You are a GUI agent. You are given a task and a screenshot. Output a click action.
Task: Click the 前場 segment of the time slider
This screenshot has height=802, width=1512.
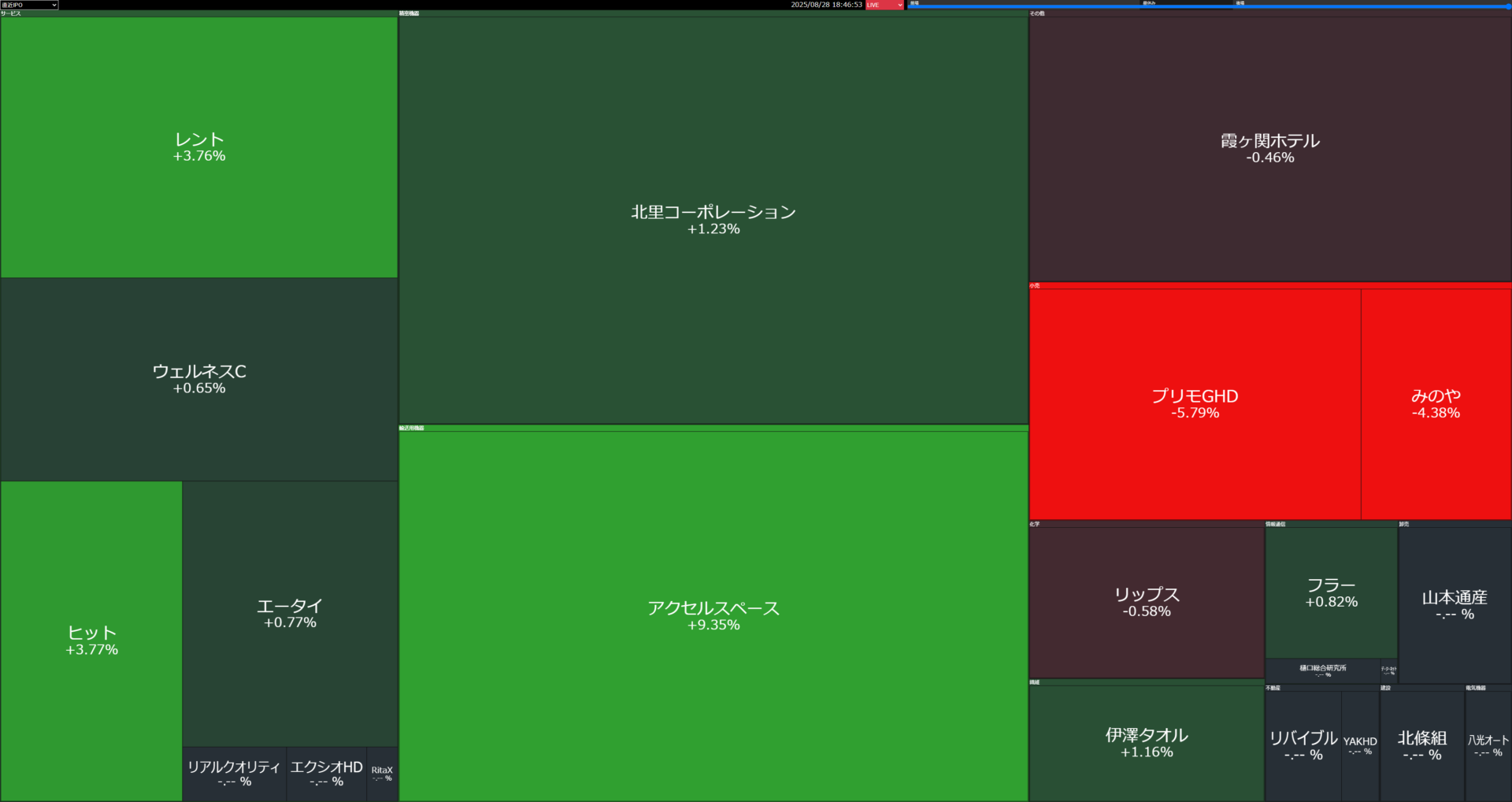[x=1025, y=5]
